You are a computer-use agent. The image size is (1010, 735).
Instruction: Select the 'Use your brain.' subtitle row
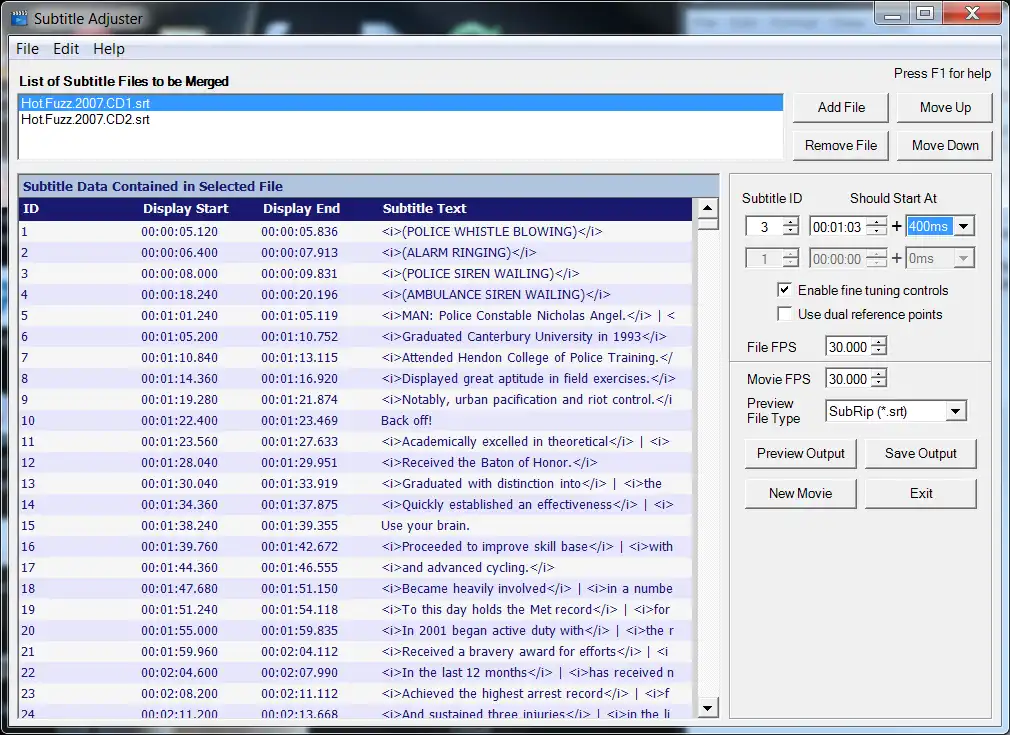(x=356, y=526)
